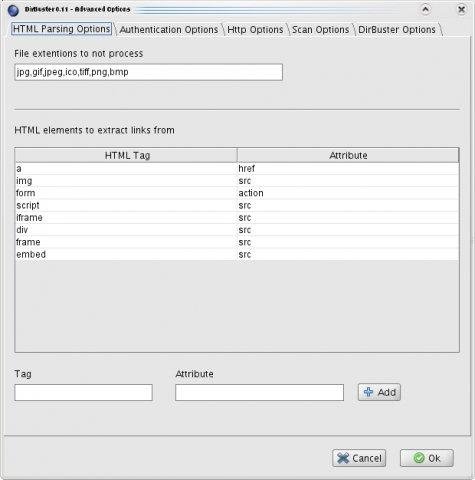Click the DirBuster globe icon in title bar

coord(13,10)
